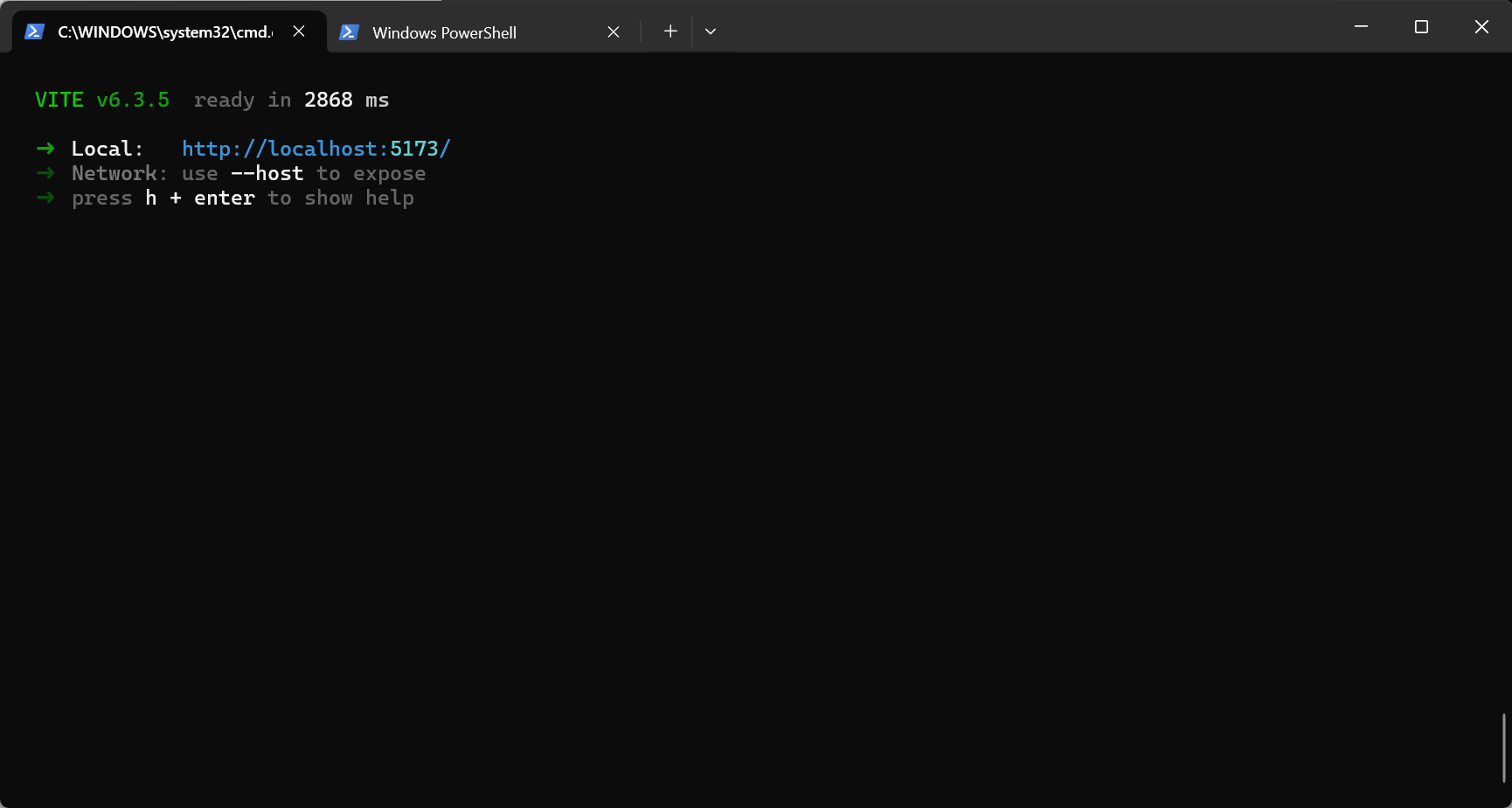Click the arrow beside the press h line
The image size is (1512, 808).
coord(45,198)
